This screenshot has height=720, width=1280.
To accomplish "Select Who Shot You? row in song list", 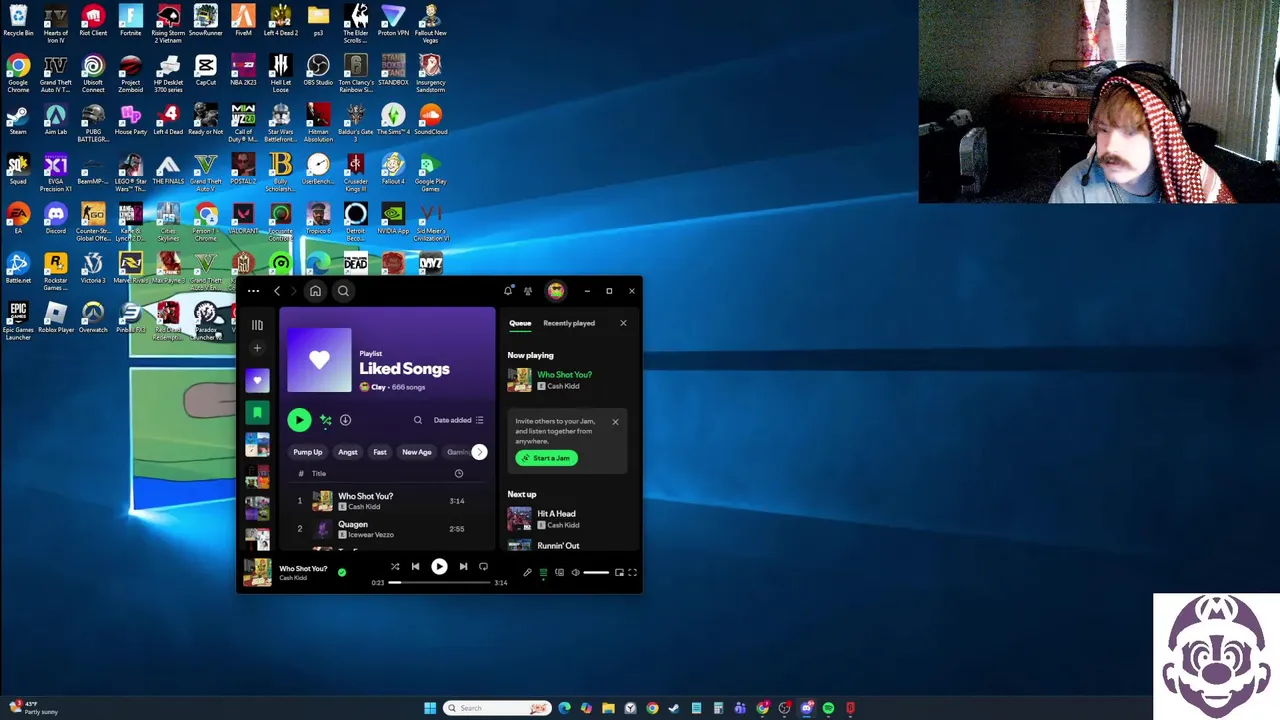I will coord(388,501).
